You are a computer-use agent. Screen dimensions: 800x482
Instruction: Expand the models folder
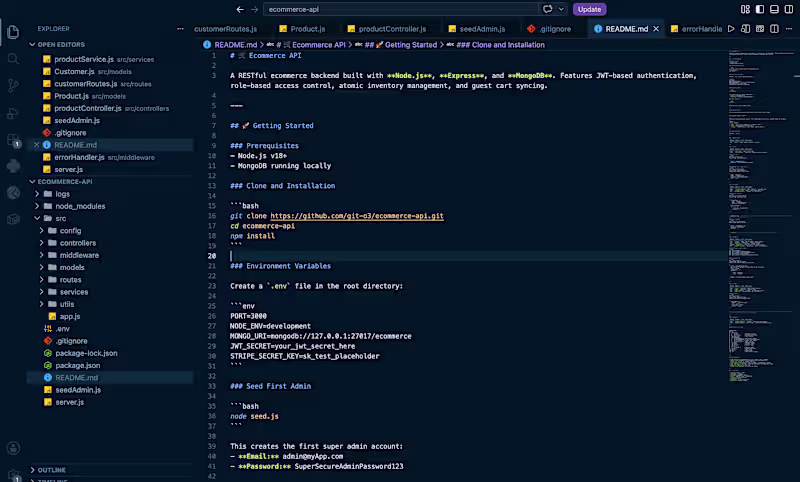[41, 267]
